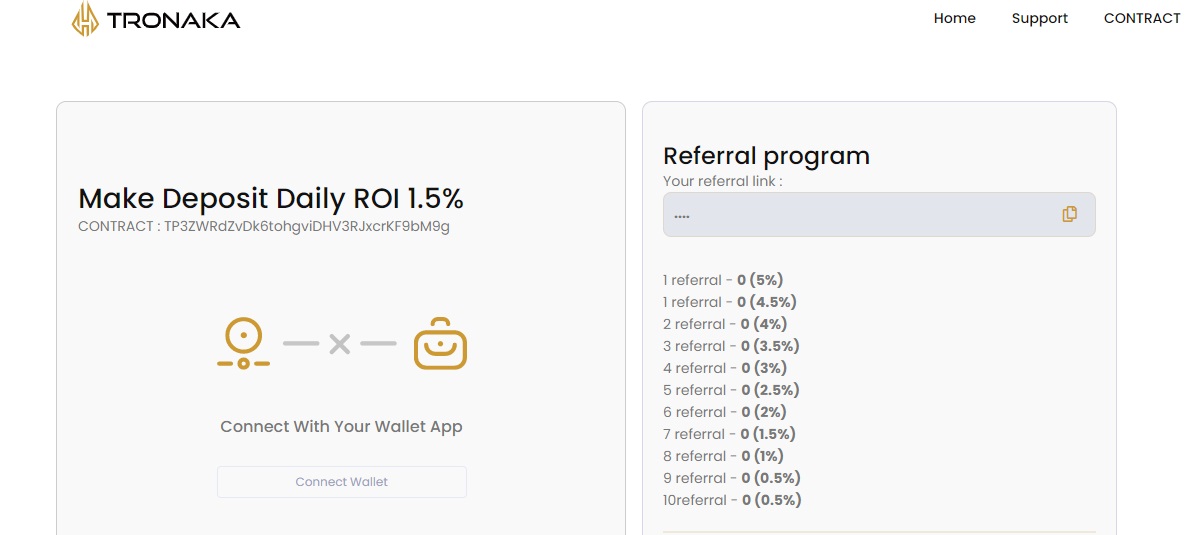Click the TRONAKA brand name text
This screenshot has height=535, width=1201.
[173, 20]
